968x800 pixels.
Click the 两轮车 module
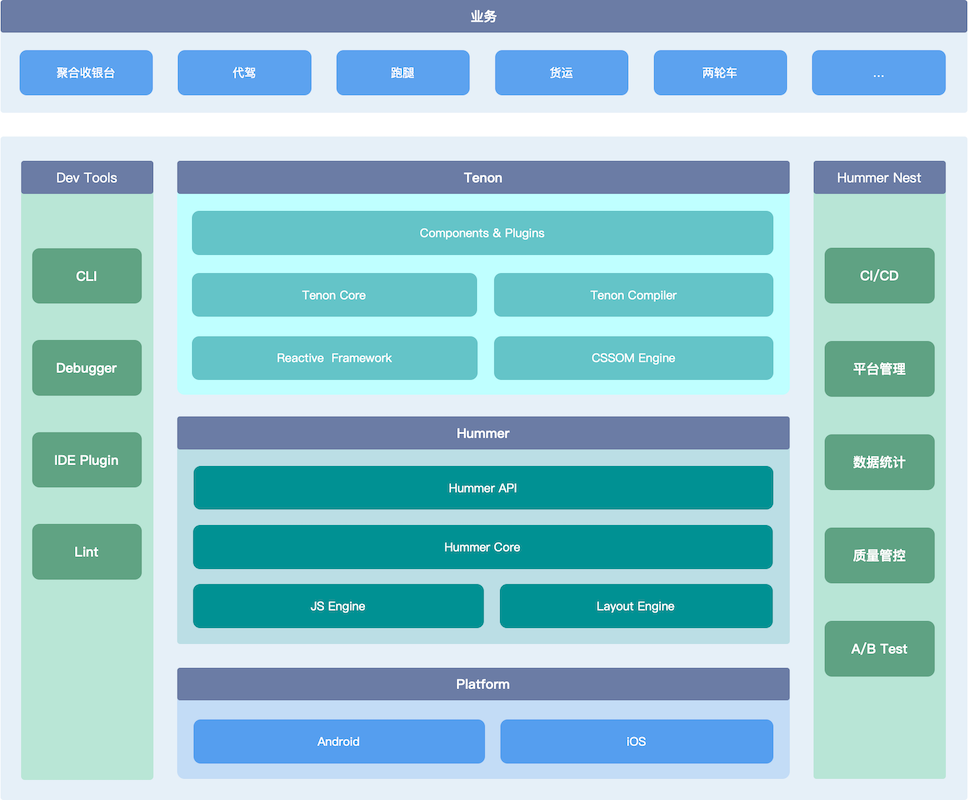(x=719, y=72)
